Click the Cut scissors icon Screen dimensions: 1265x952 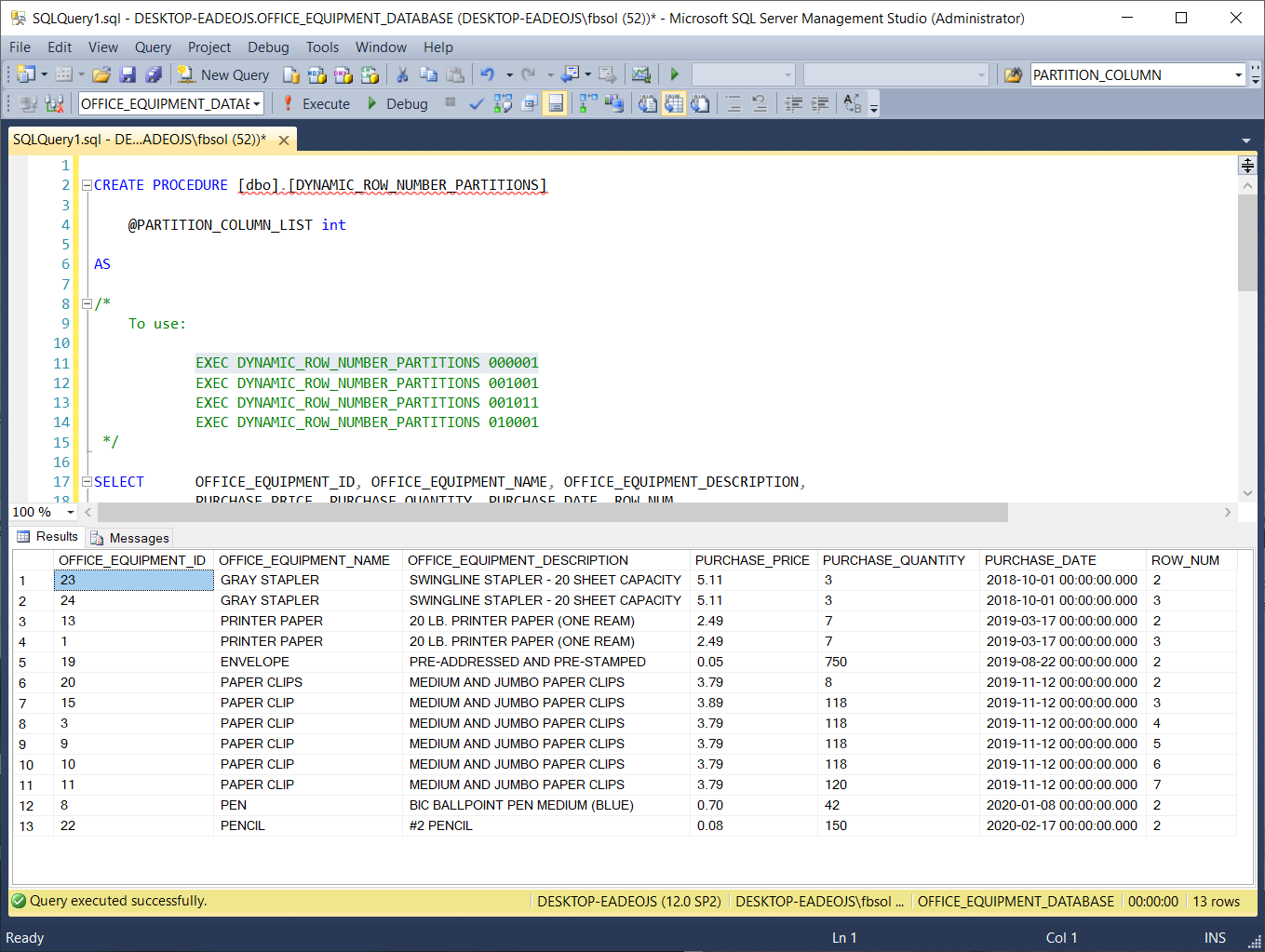coord(402,75)
